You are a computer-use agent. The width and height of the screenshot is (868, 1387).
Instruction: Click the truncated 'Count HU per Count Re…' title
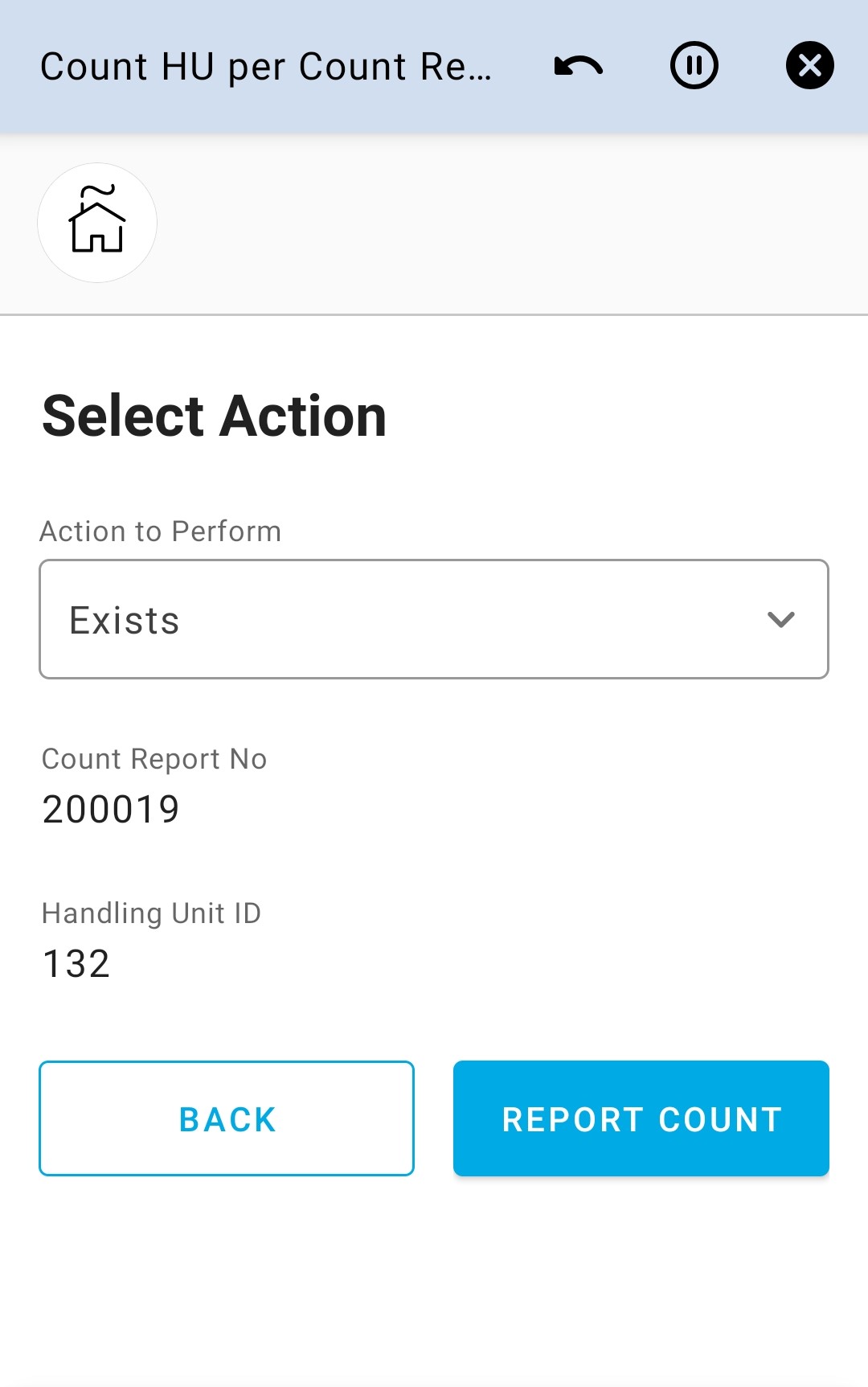[266, 67]
